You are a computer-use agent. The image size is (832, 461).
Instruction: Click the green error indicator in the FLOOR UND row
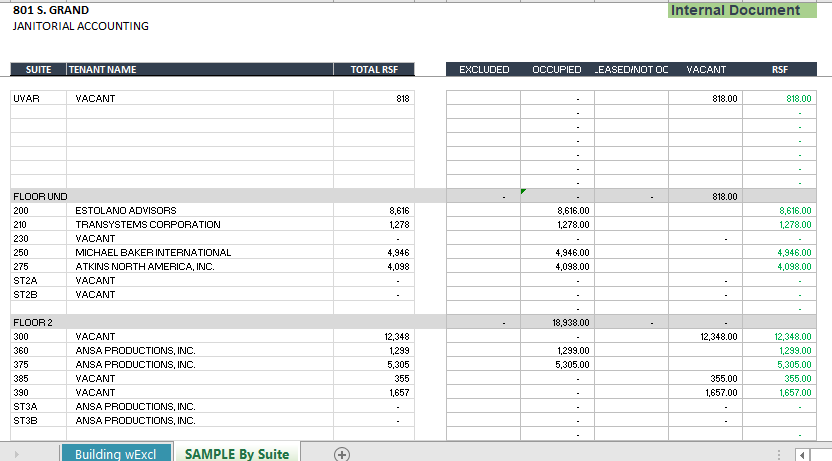click(x=523, y=191)
